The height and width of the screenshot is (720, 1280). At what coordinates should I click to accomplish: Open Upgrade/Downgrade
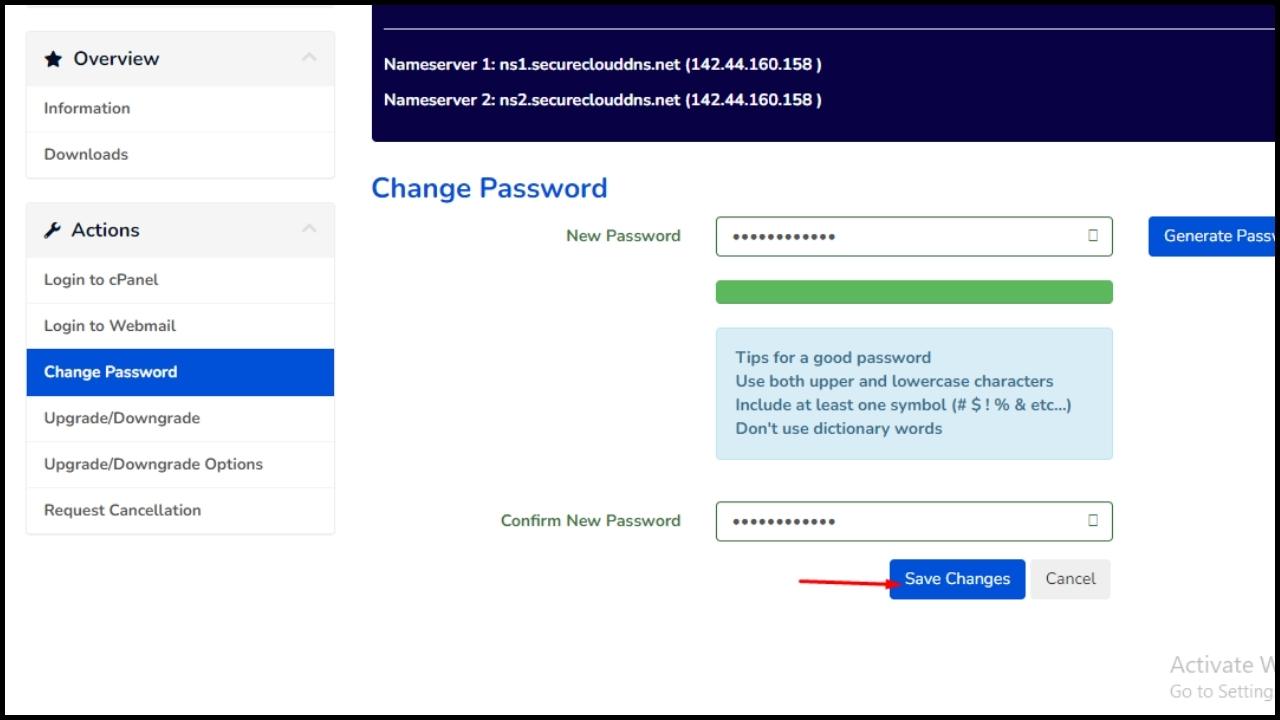[x=121, y=418]
